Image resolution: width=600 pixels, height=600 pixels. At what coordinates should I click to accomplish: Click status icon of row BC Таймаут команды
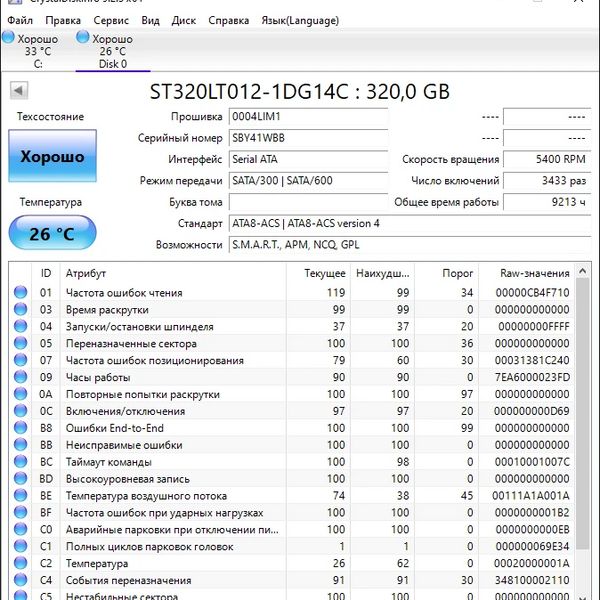click(x=21, y=461)
